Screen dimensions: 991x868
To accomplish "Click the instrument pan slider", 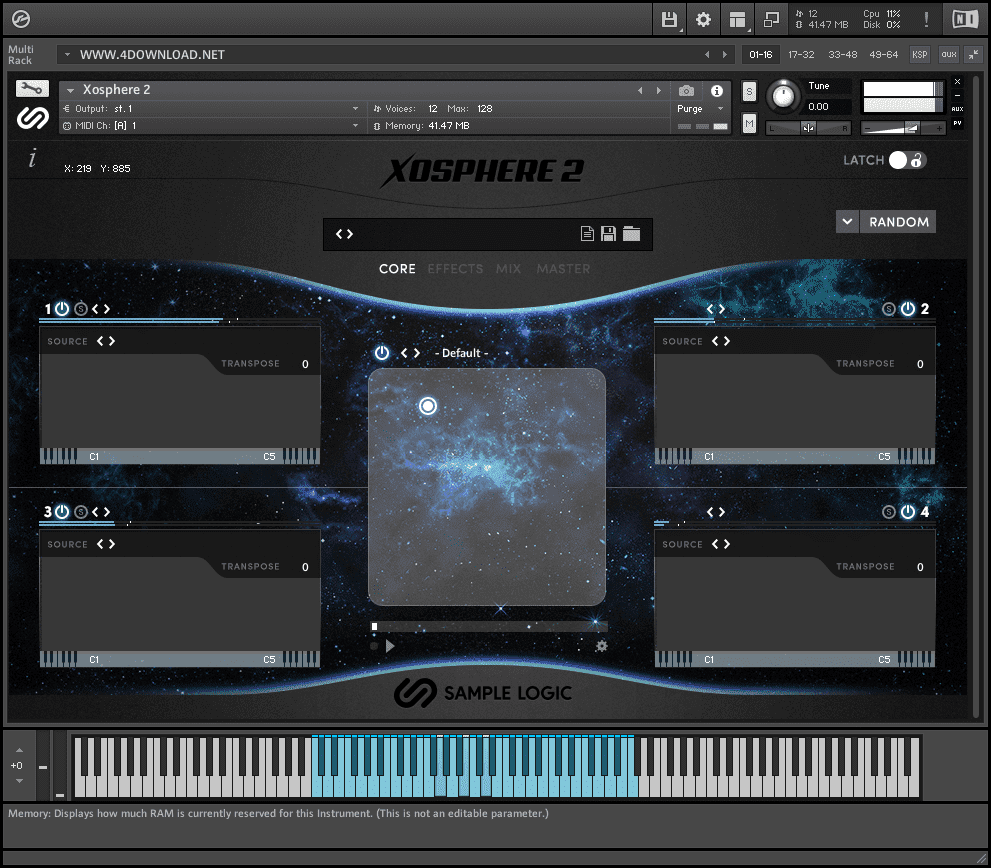I will click(x=808, y=128).
